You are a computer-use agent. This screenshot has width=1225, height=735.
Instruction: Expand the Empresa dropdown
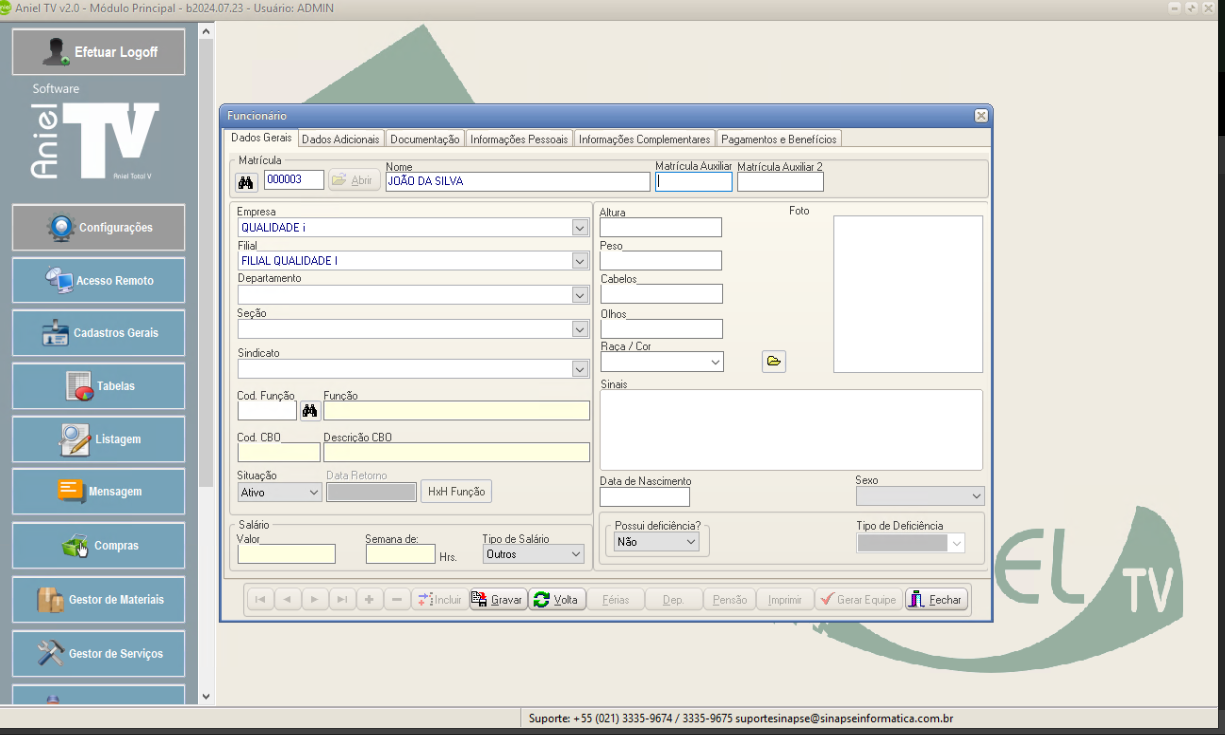(x=579, y=228)
